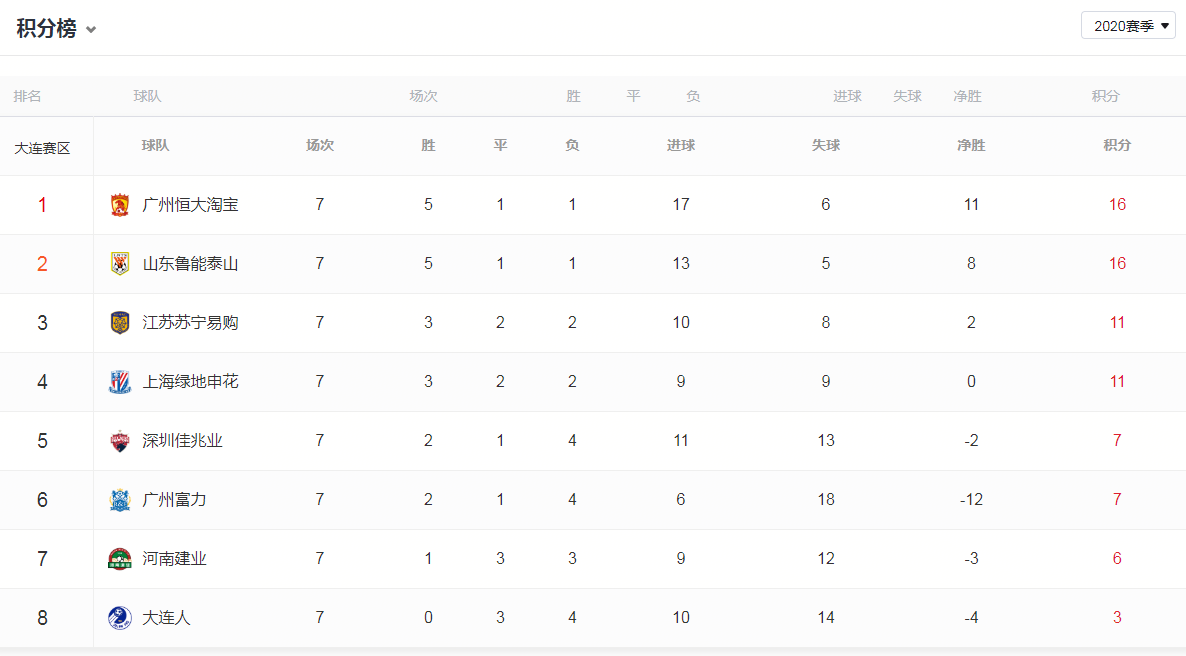Open the 大连人 team name
Viewport: 1186px width, 656px height.
166,618
